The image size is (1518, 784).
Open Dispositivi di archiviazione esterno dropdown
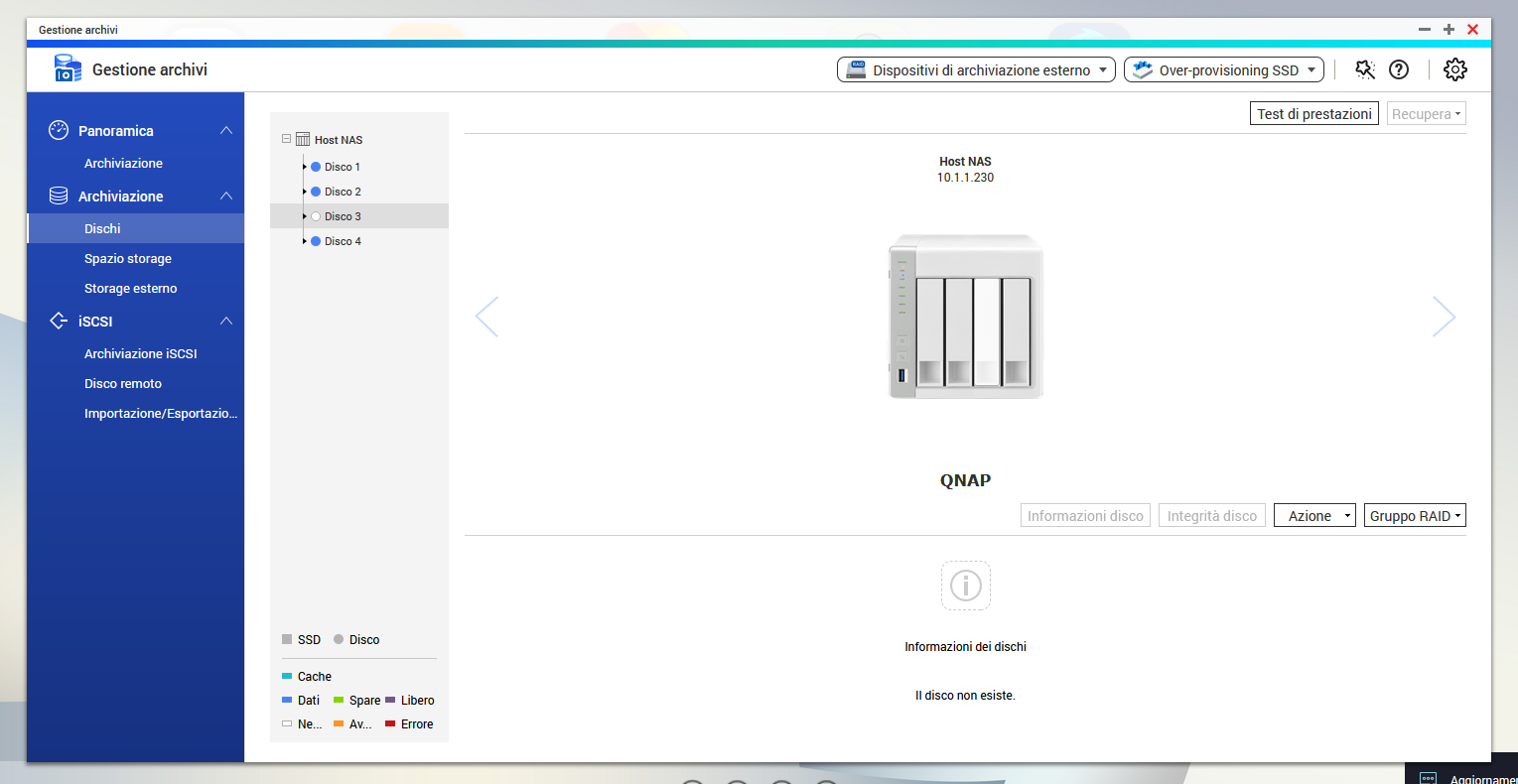(x=976, y=69)
